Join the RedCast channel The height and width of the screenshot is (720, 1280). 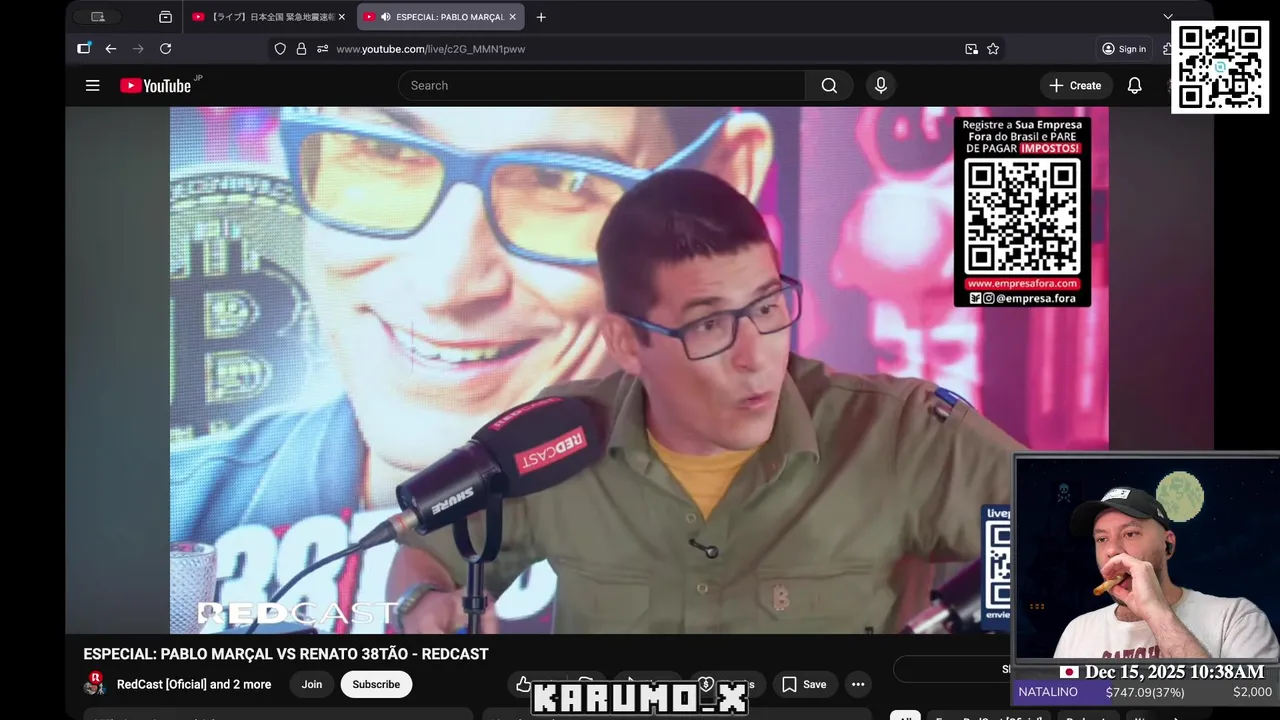[312, 684]
